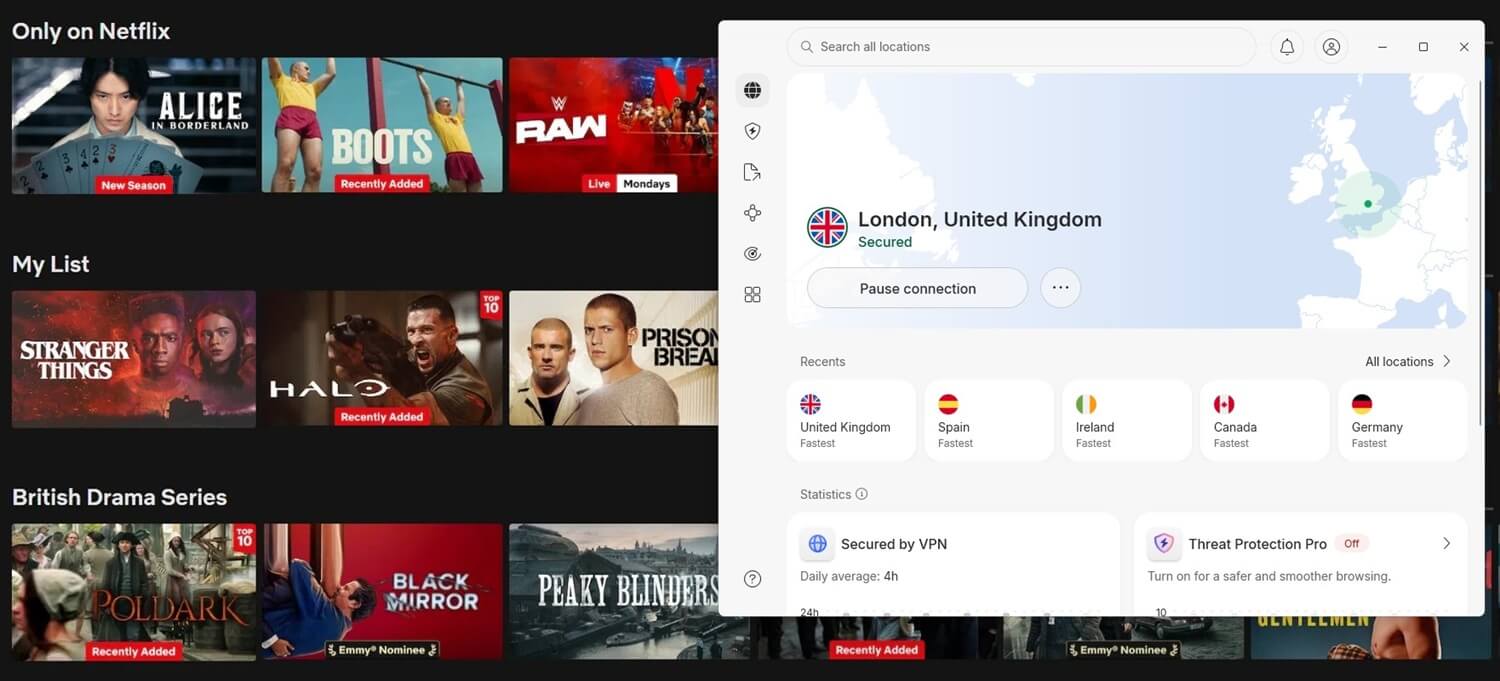Click the Emmy Nominee badge on Black Mirror
This screenshot has width=1500, height=681.
click(381, 650)
